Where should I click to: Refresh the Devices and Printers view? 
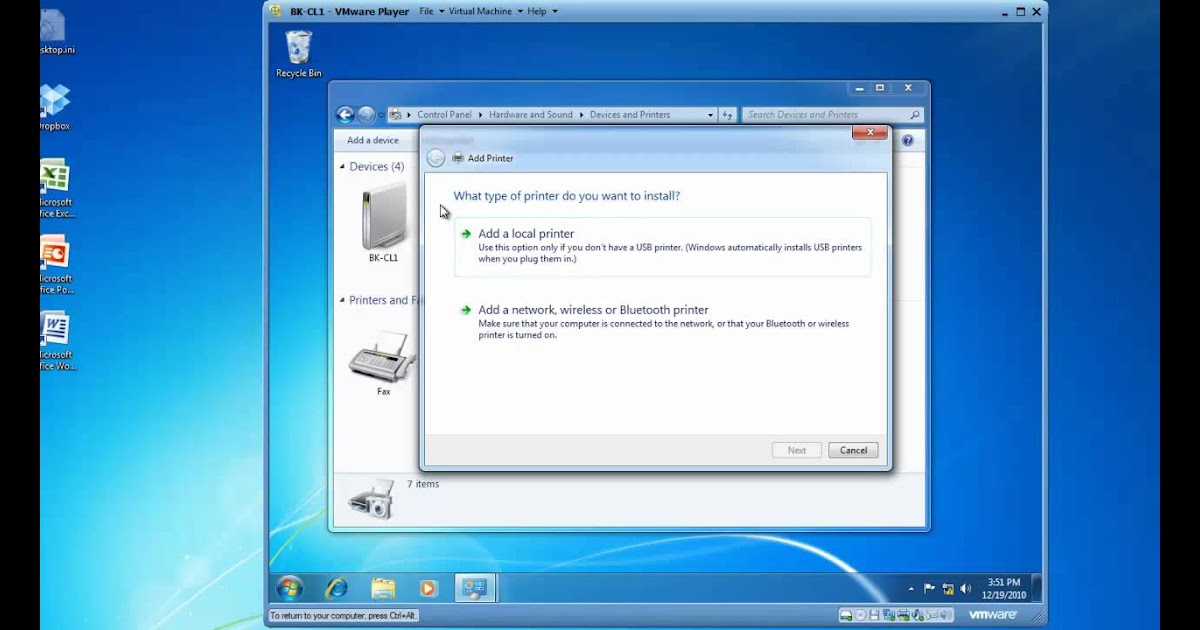coord(728,115)
